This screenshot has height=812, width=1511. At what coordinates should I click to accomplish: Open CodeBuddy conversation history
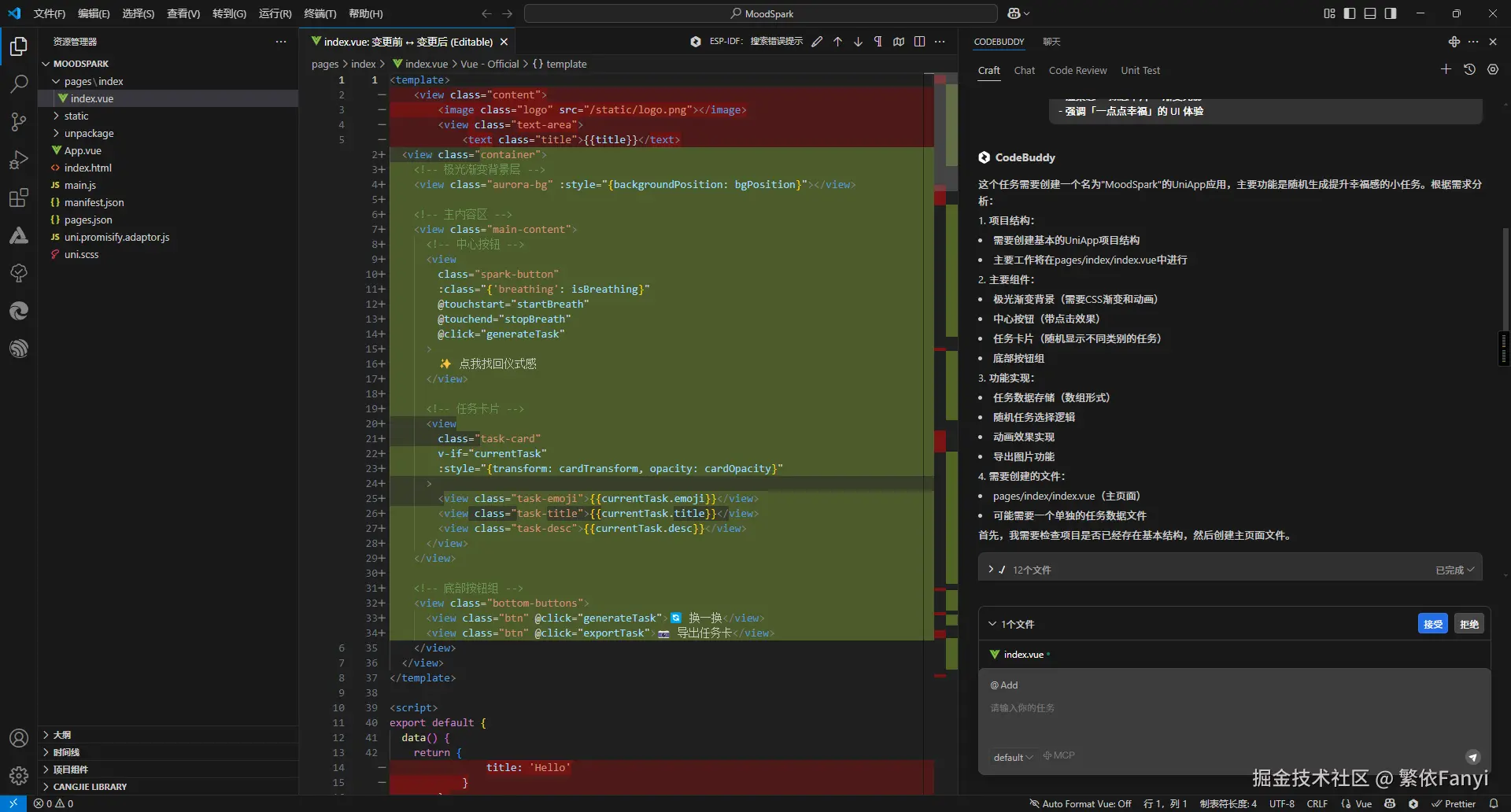[x=1469, y=69]
